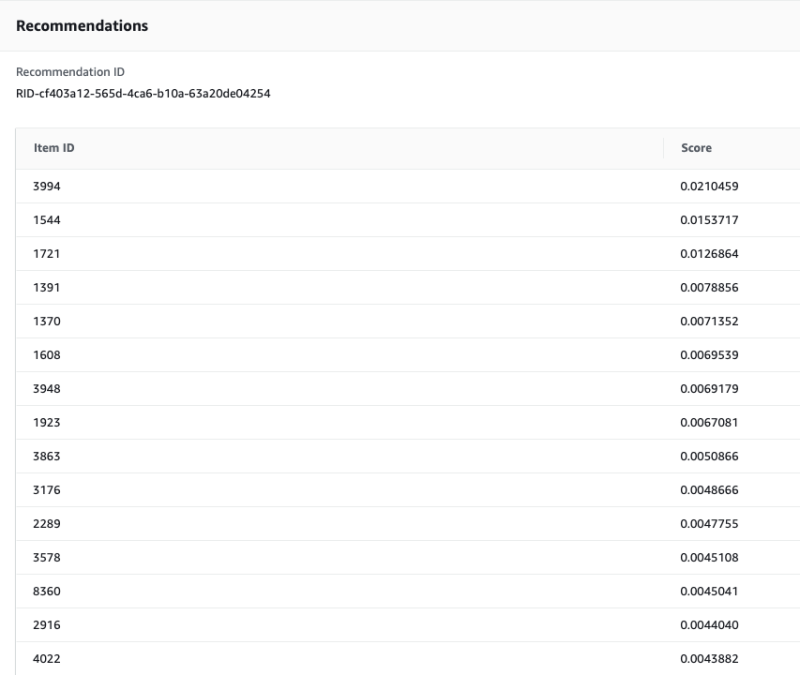Click the score value 0.0050866

click(709, 456)
